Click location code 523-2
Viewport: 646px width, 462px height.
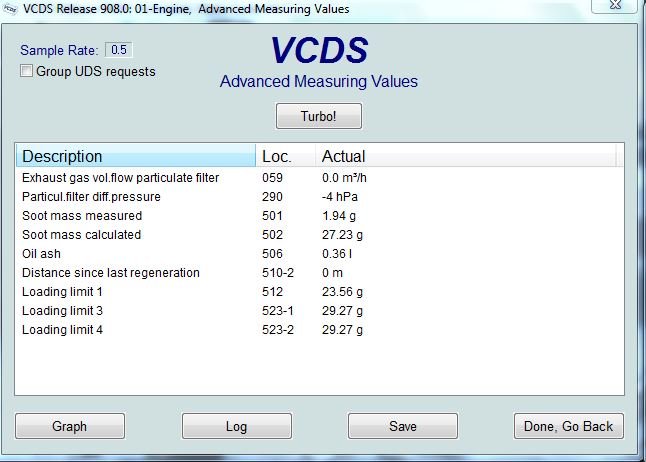coord(278,329)
